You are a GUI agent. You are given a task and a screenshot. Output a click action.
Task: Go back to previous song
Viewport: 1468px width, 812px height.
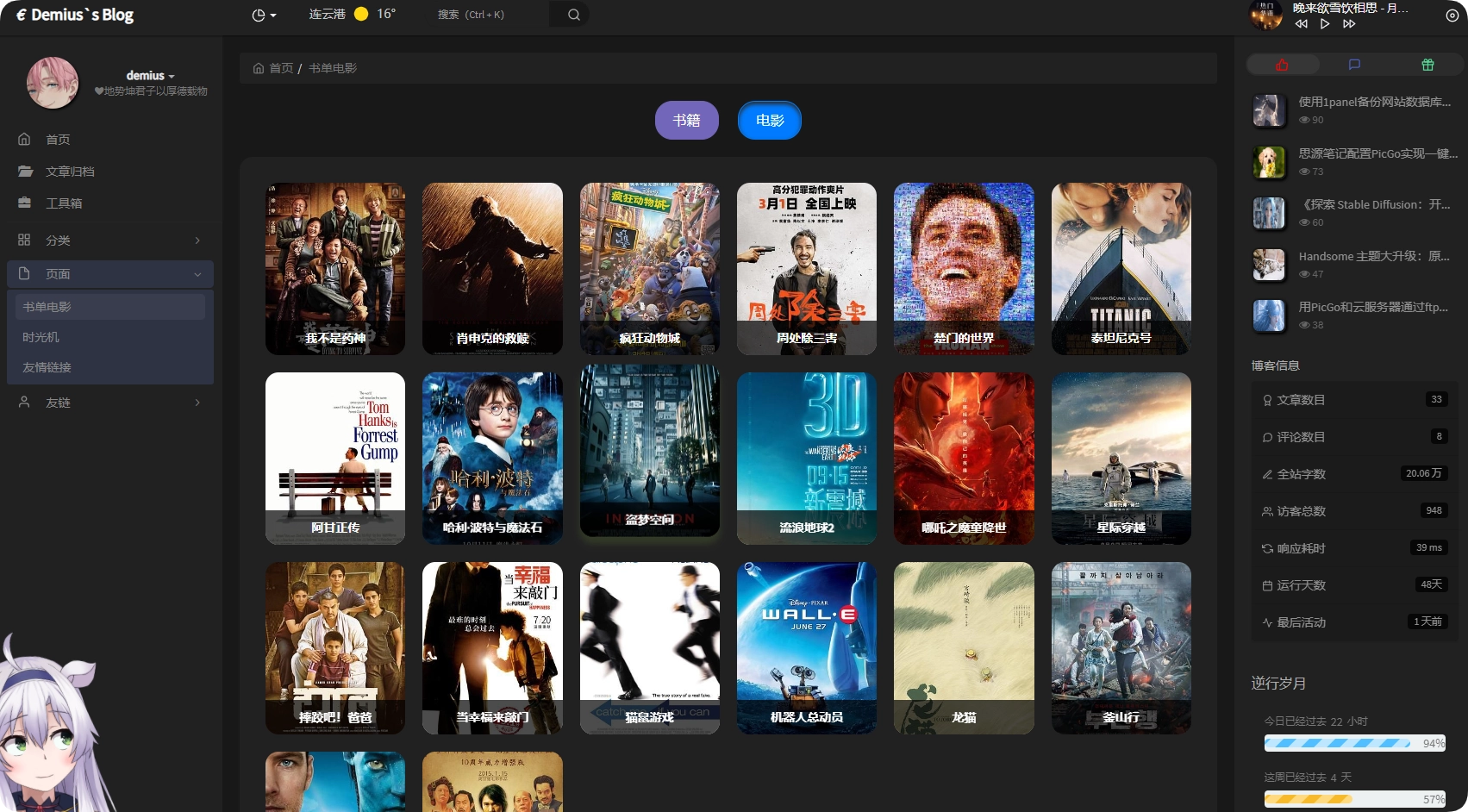tap(1301, 24)
